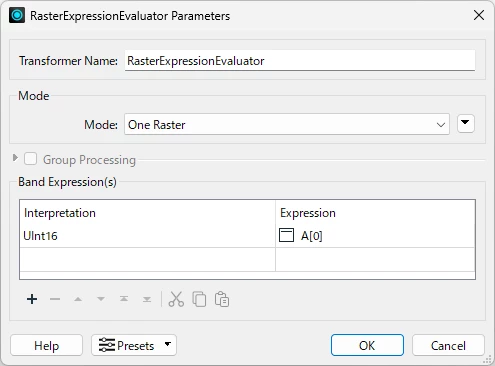
Task: Click the OK button
Action: [367, 345]
